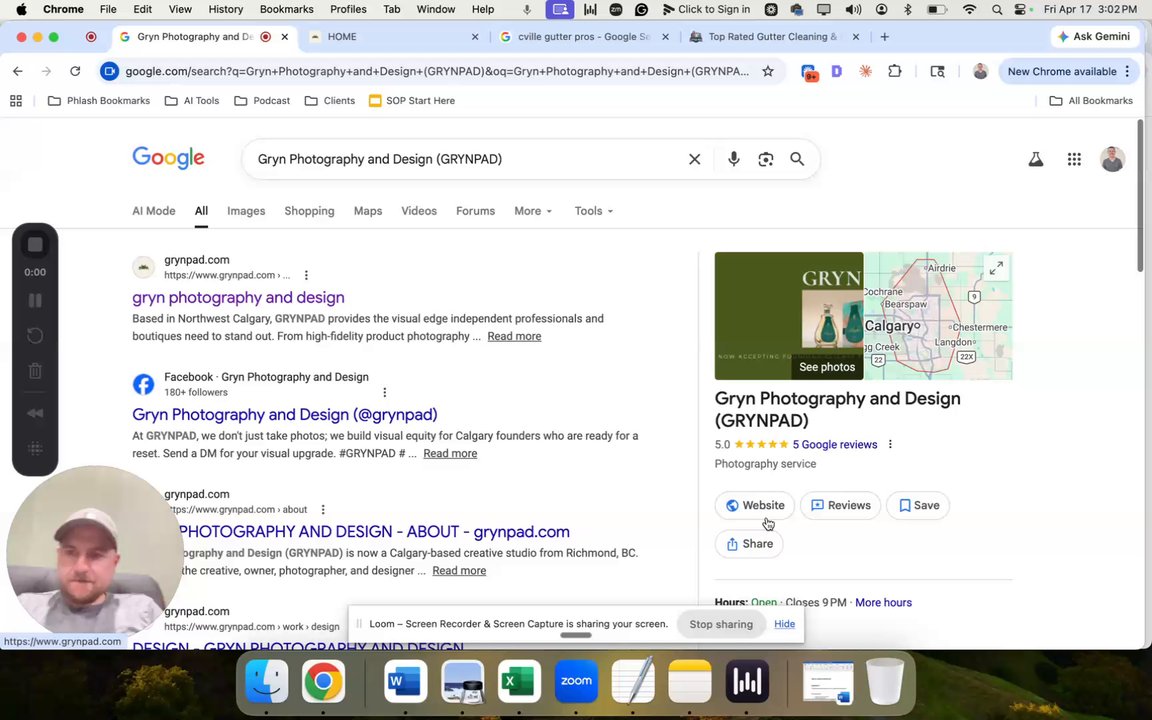Open the Chrome extensions puzzle icon
Viewport: 1152px width, 720px height.
894,71
